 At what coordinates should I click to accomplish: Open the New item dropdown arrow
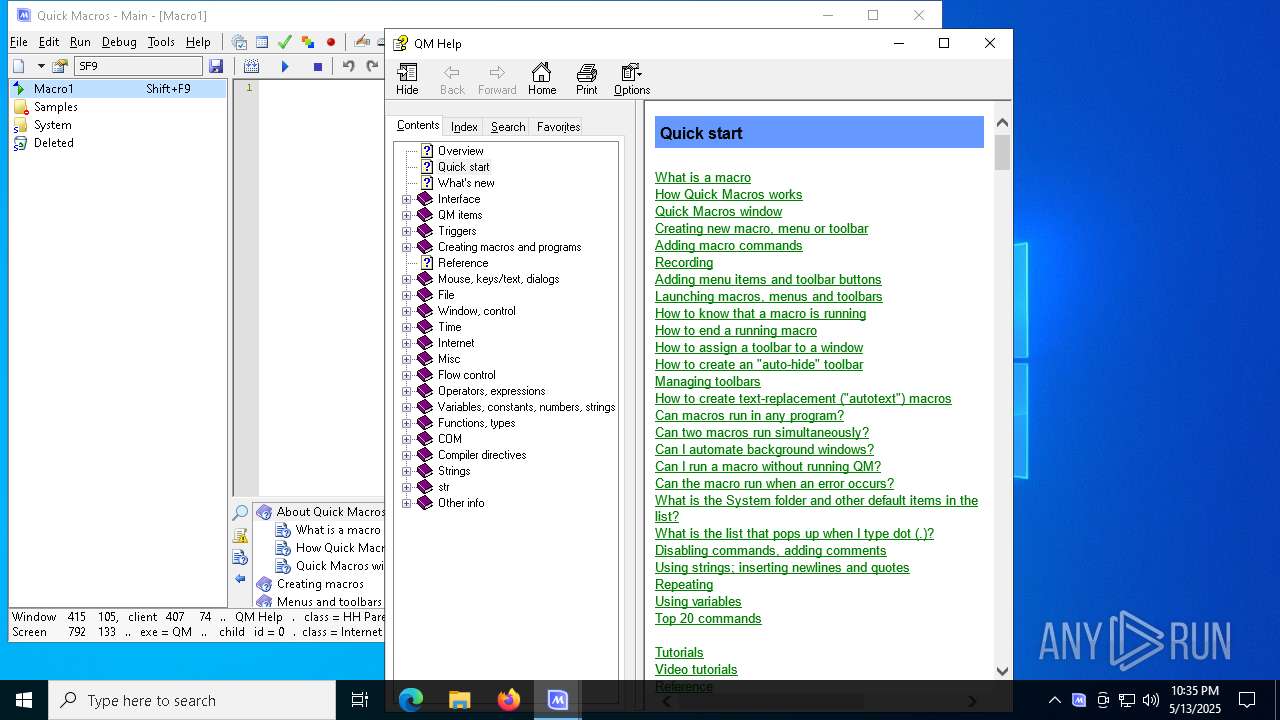click(41, 66)
